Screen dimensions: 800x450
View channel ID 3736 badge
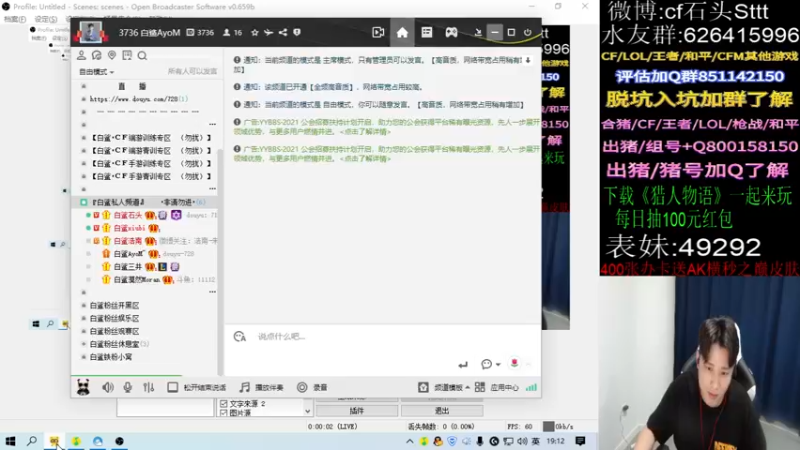coord(200,33)
